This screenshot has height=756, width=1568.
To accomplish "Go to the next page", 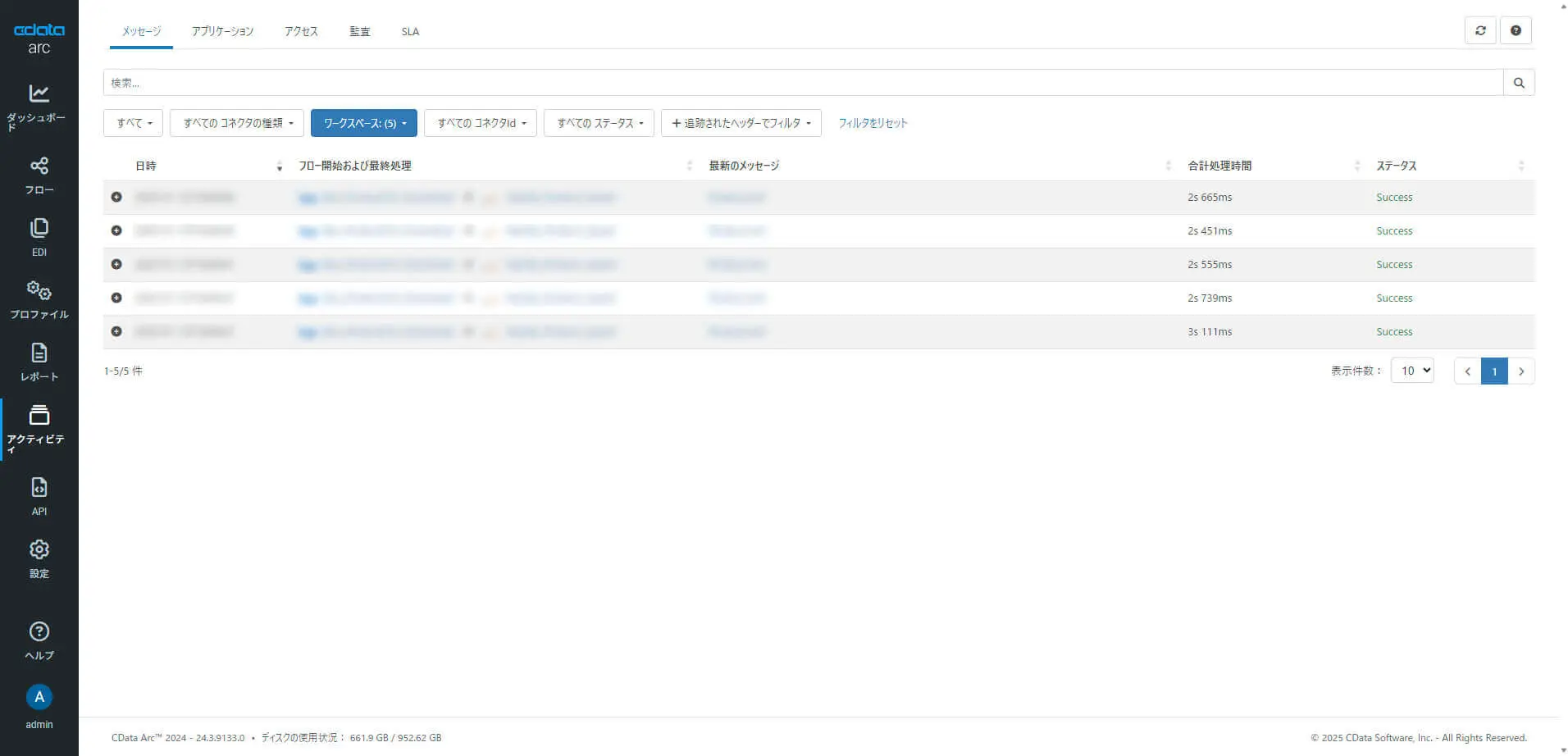I will pyautogui.click(x=1521, y=371).
